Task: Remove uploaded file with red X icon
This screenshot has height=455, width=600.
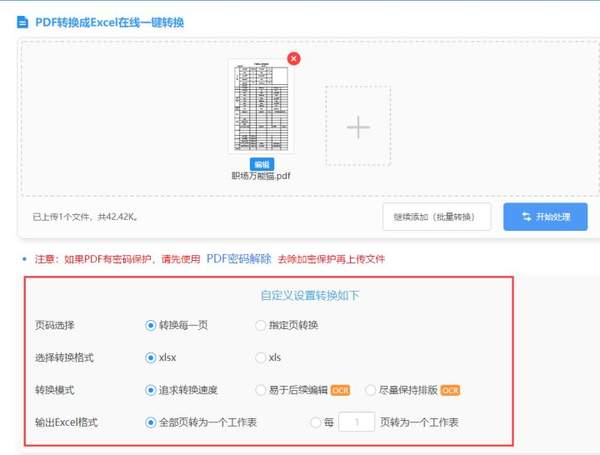Action: tap(293, 59)
